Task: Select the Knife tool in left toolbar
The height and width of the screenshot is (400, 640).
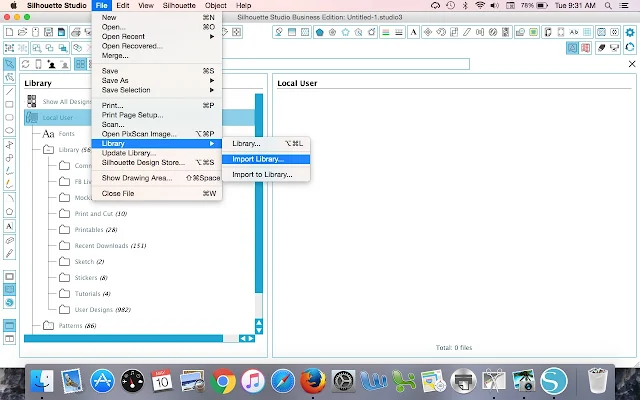Action: click(9, 253)
